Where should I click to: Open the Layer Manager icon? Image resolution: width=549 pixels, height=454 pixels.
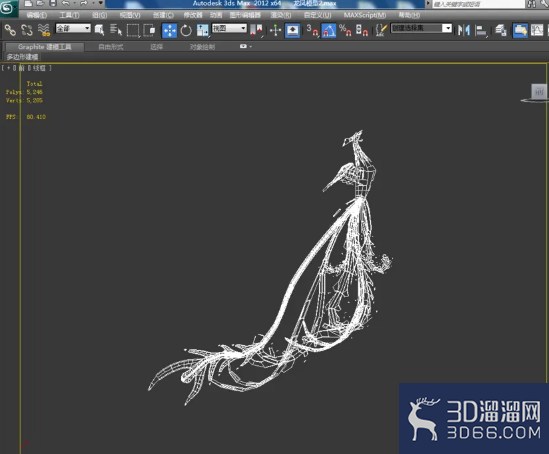pos(501,30)
